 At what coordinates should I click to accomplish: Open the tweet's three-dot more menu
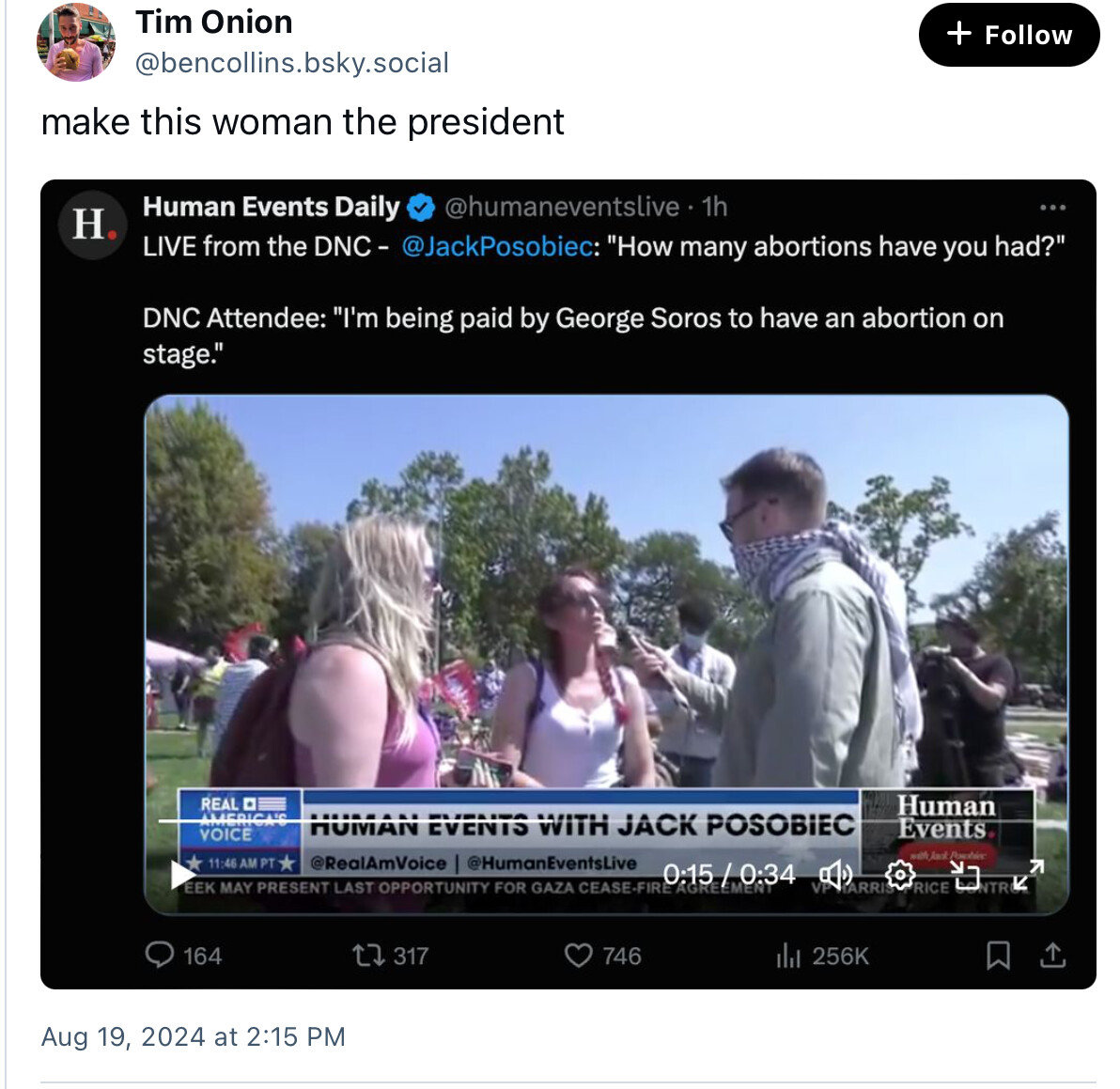[x=1052, y=207]
